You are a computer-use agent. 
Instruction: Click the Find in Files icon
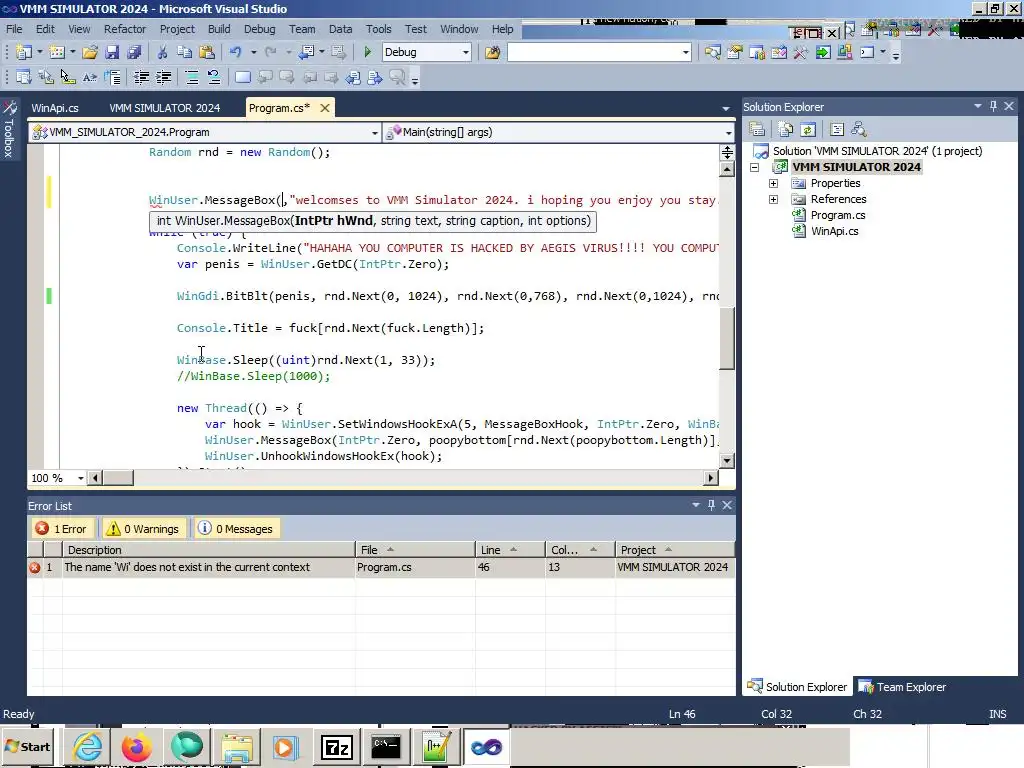tap(492, 52)
